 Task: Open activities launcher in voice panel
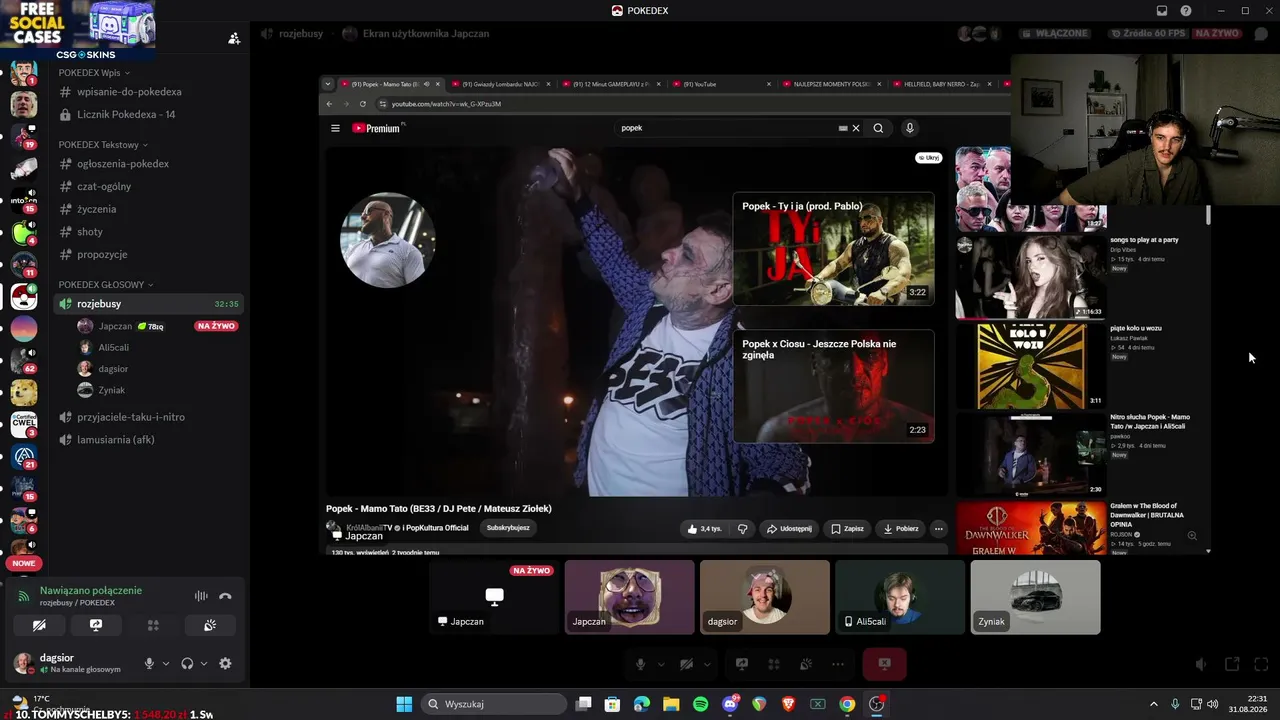(153, 625)
